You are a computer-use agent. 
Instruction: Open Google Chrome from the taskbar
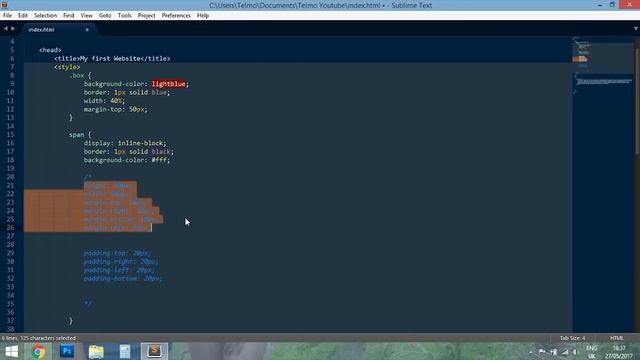[x=38, y=351]
